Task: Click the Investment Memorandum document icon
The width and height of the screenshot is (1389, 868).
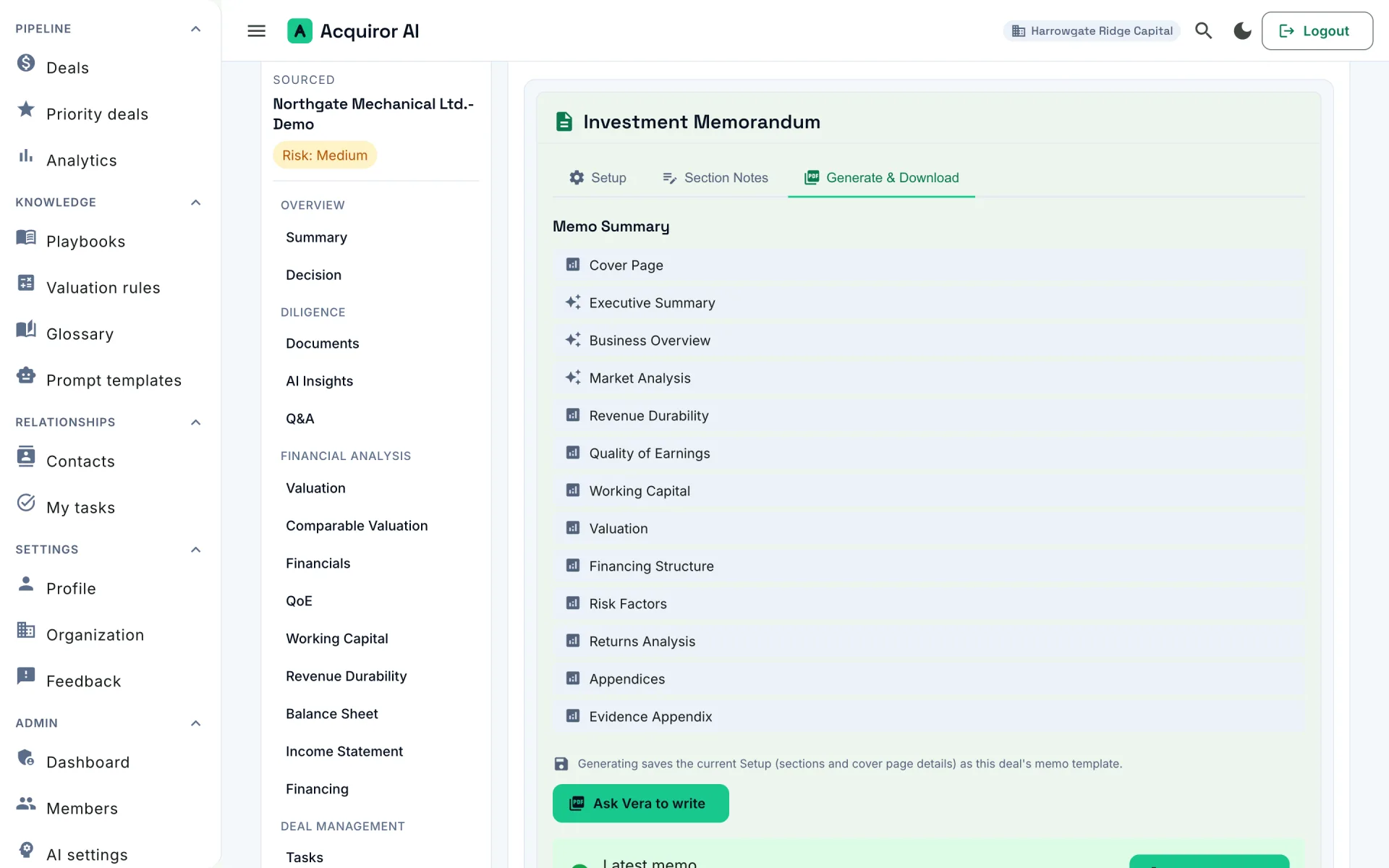Action: point(564,122)
